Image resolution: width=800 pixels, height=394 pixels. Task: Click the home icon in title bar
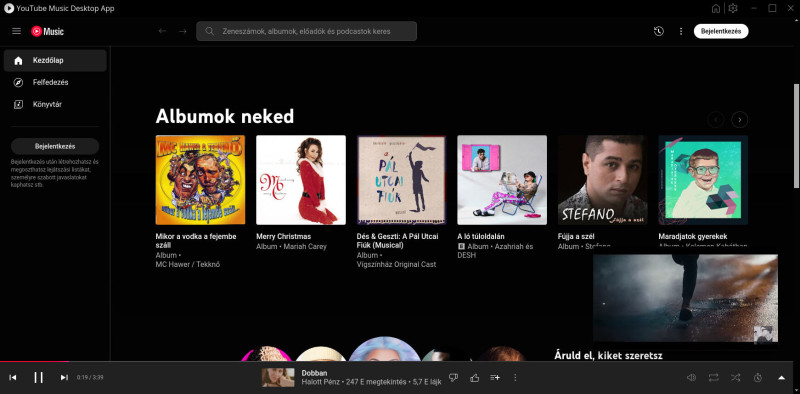point(716,8)
